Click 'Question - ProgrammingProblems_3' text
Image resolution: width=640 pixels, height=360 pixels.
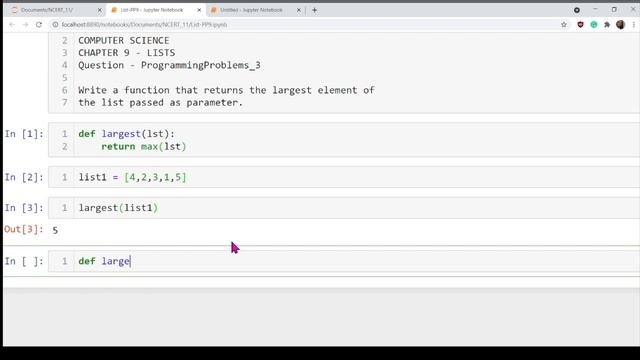pyautogui.click(x=169, y=65)
